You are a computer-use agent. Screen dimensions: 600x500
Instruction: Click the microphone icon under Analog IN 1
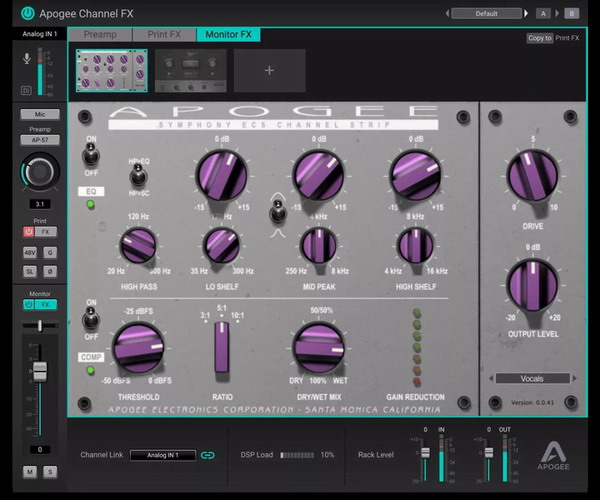pos(26,59)
